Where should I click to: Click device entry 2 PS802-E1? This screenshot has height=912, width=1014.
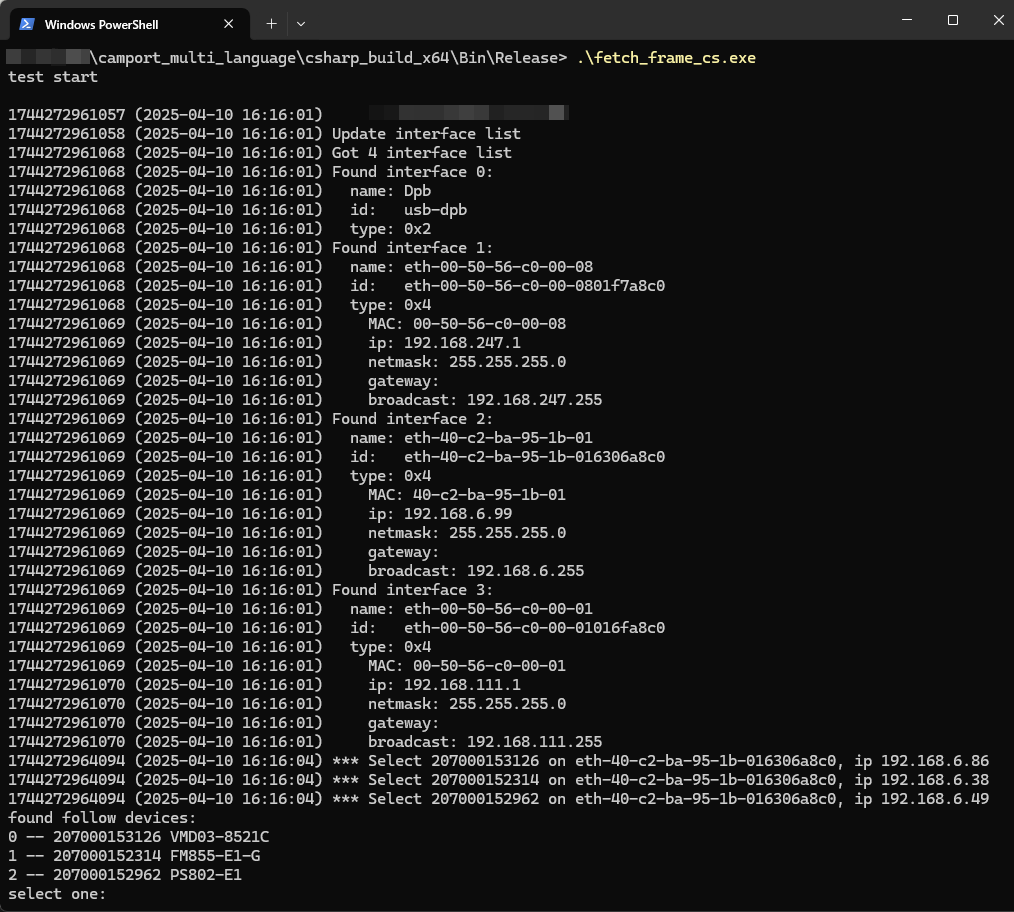tap(125, 874)
